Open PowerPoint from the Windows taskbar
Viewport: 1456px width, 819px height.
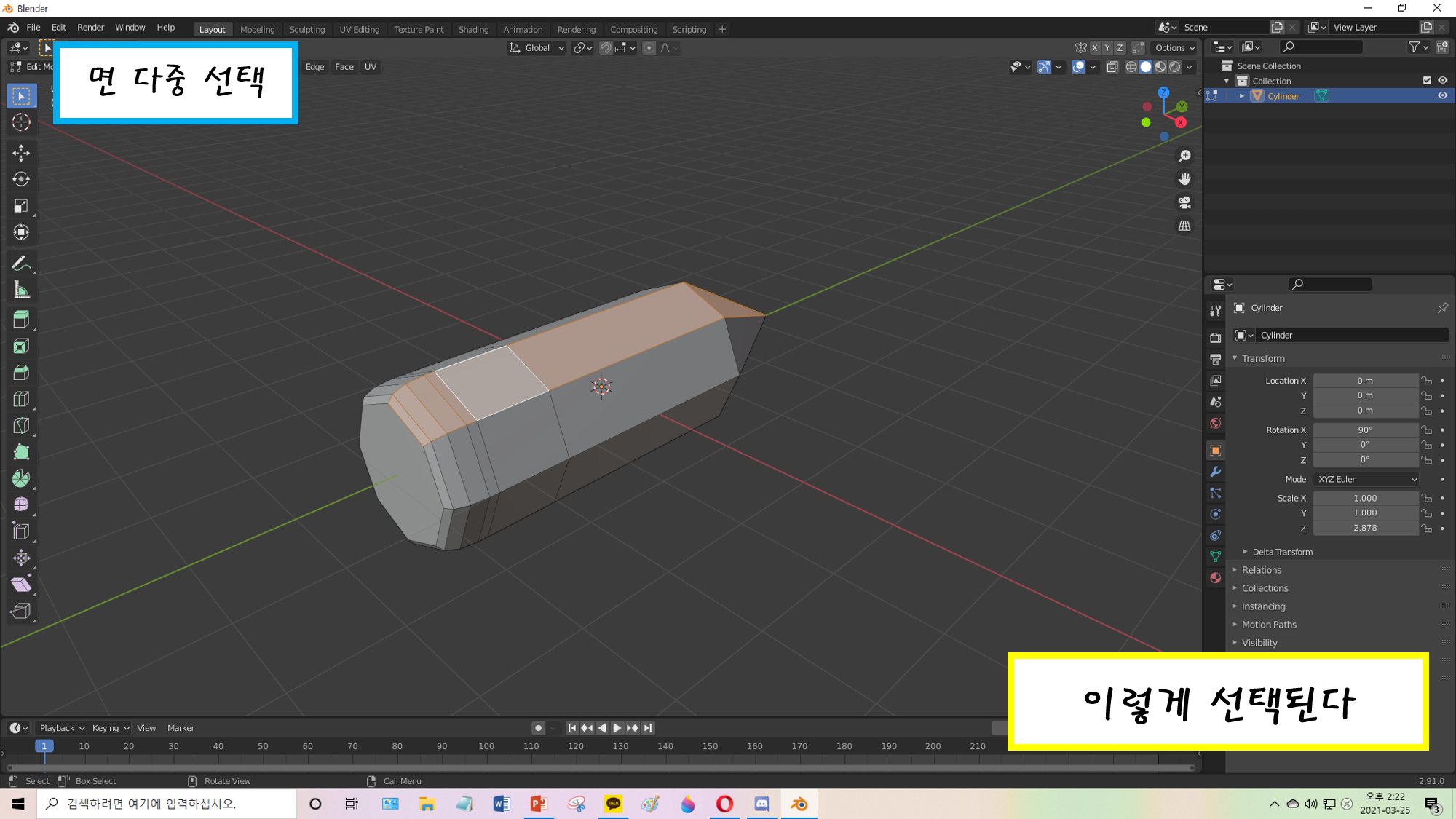(539, 804)
